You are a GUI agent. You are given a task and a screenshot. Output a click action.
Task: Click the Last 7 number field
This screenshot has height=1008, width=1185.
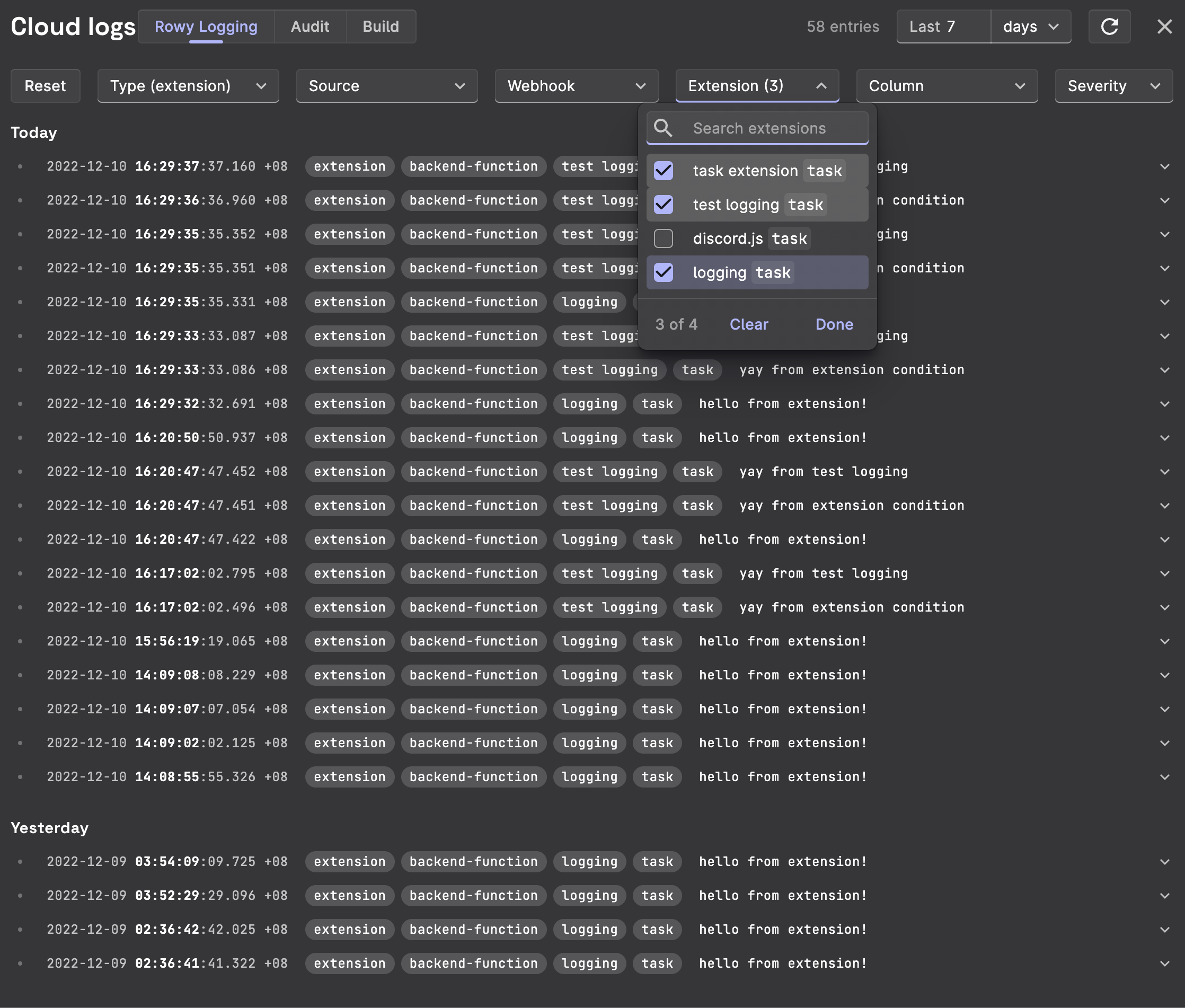click(943, 27)
